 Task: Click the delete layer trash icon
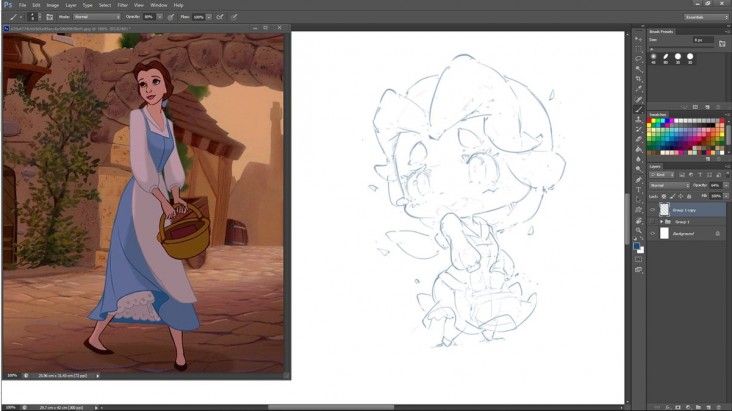click(719, 407)
